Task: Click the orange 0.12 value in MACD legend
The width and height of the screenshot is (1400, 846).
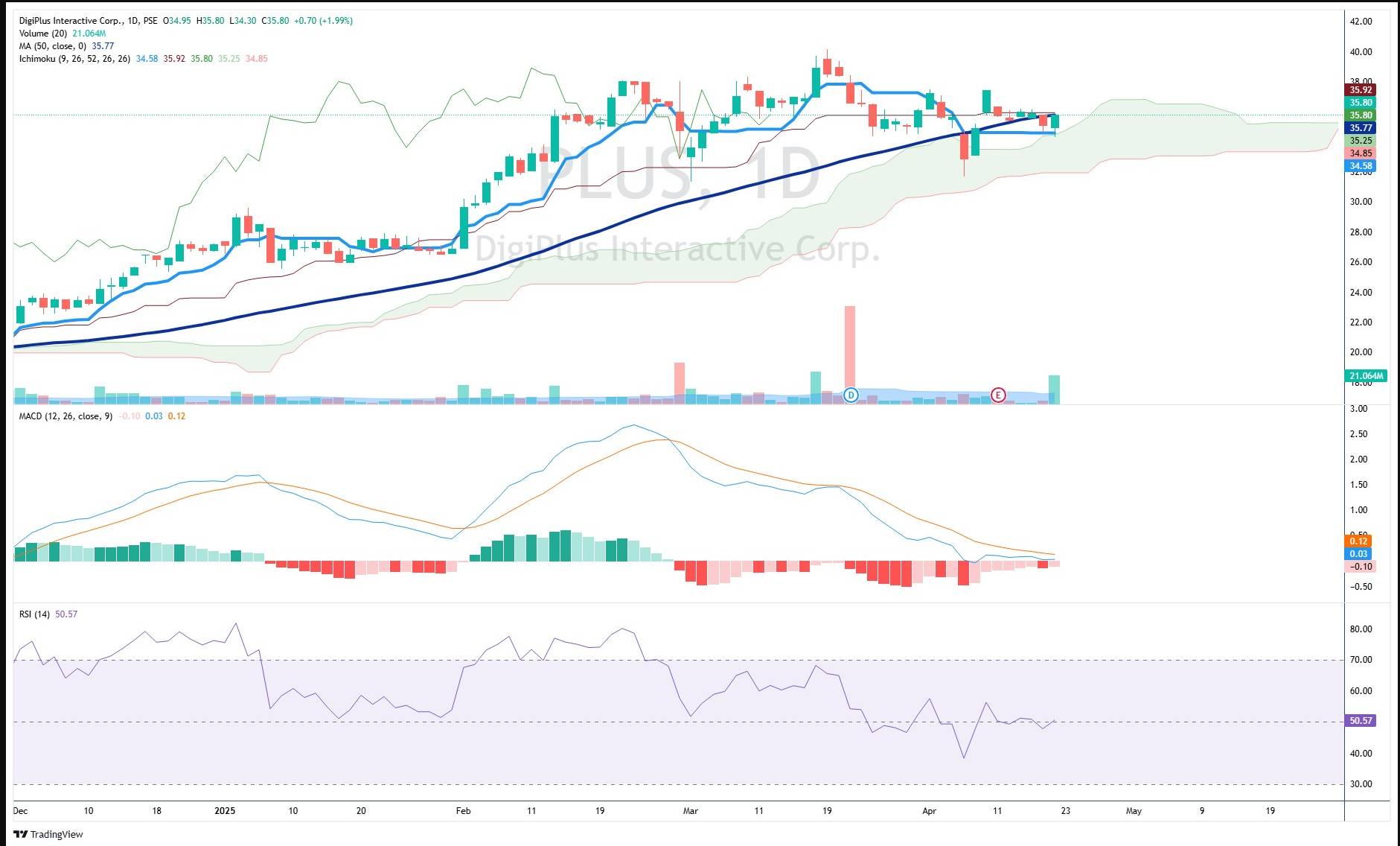Action: 176,416
